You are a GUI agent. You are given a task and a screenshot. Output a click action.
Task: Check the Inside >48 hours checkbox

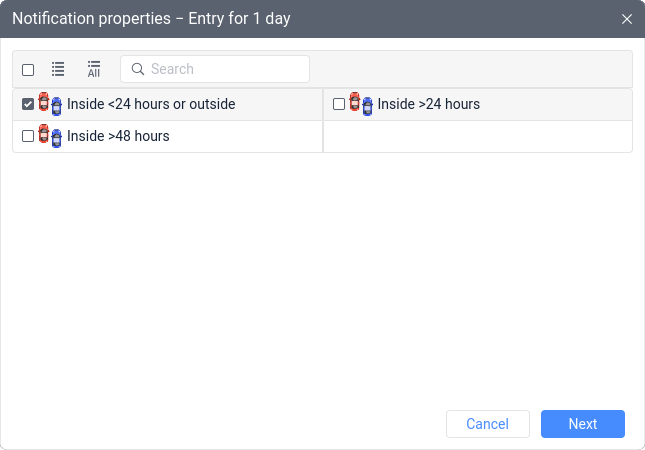coord(28,136)
